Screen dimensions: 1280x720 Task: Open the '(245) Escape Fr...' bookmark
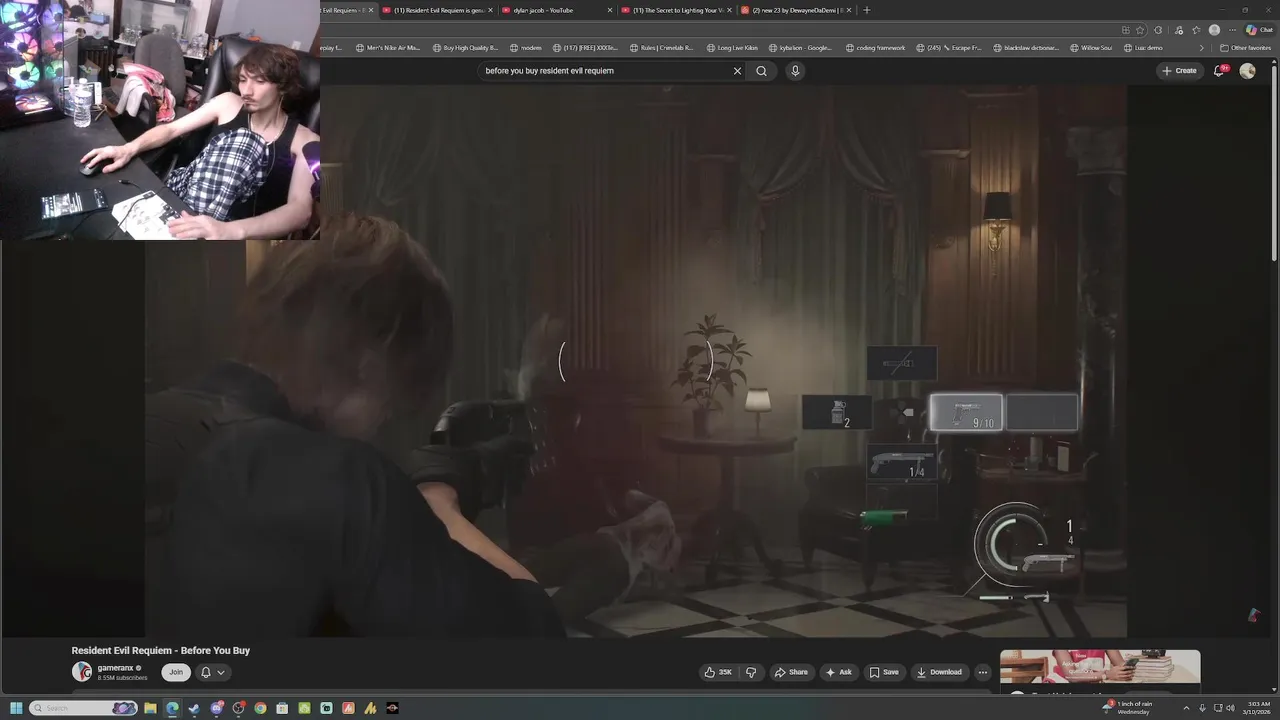click(x=949, y=48)
